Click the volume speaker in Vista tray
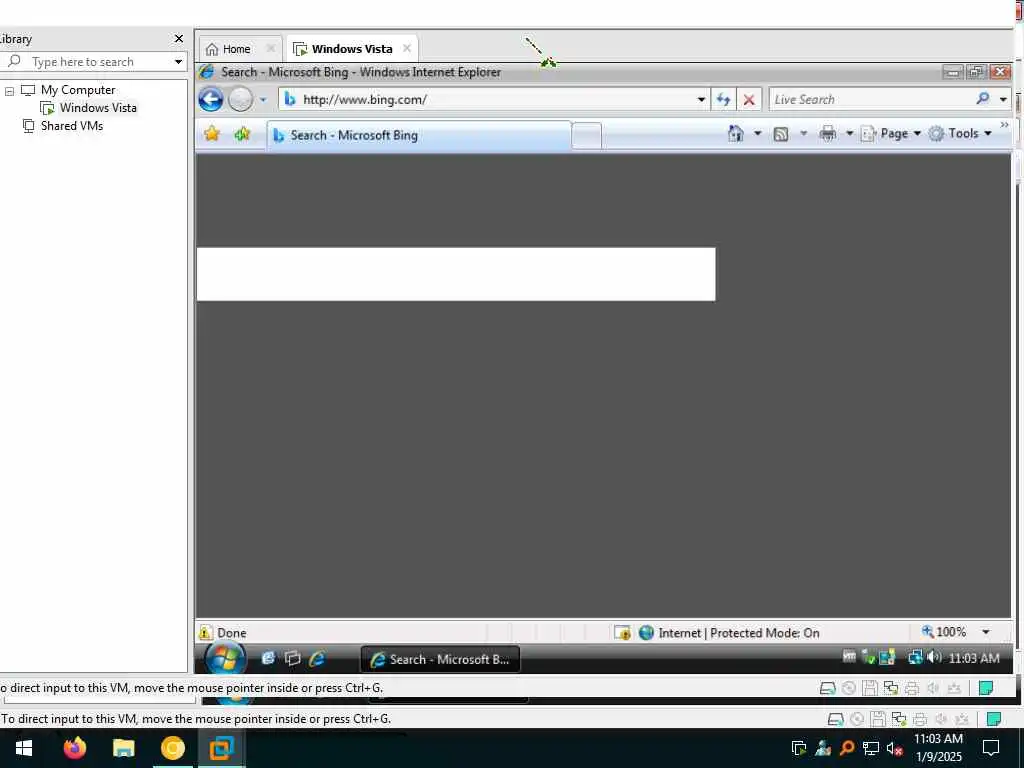1024x768 pixels. (x=934, y=657)
